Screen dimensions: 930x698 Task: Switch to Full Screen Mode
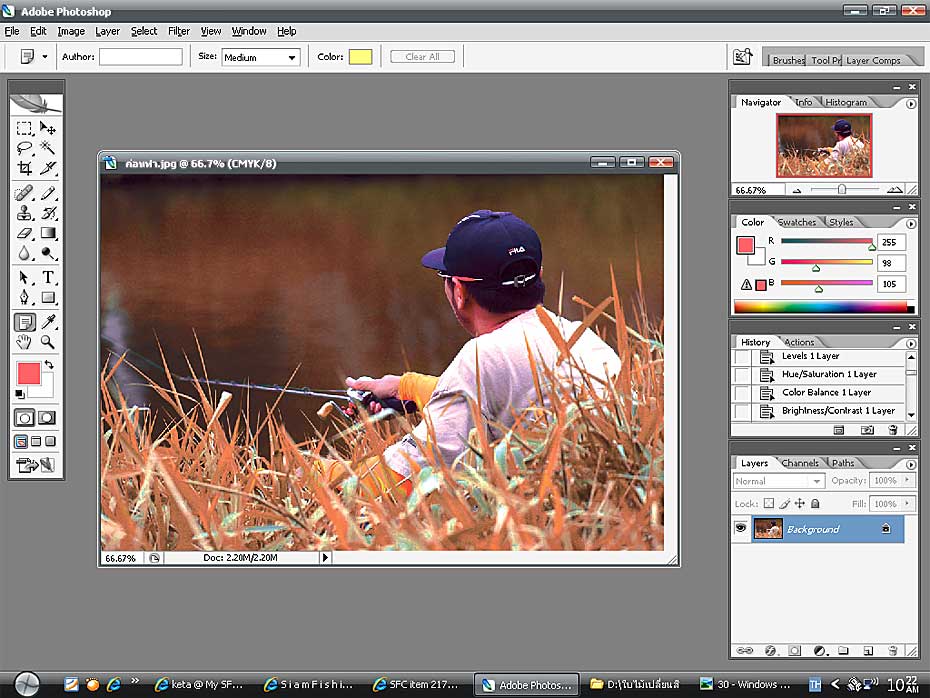point(50,441)
